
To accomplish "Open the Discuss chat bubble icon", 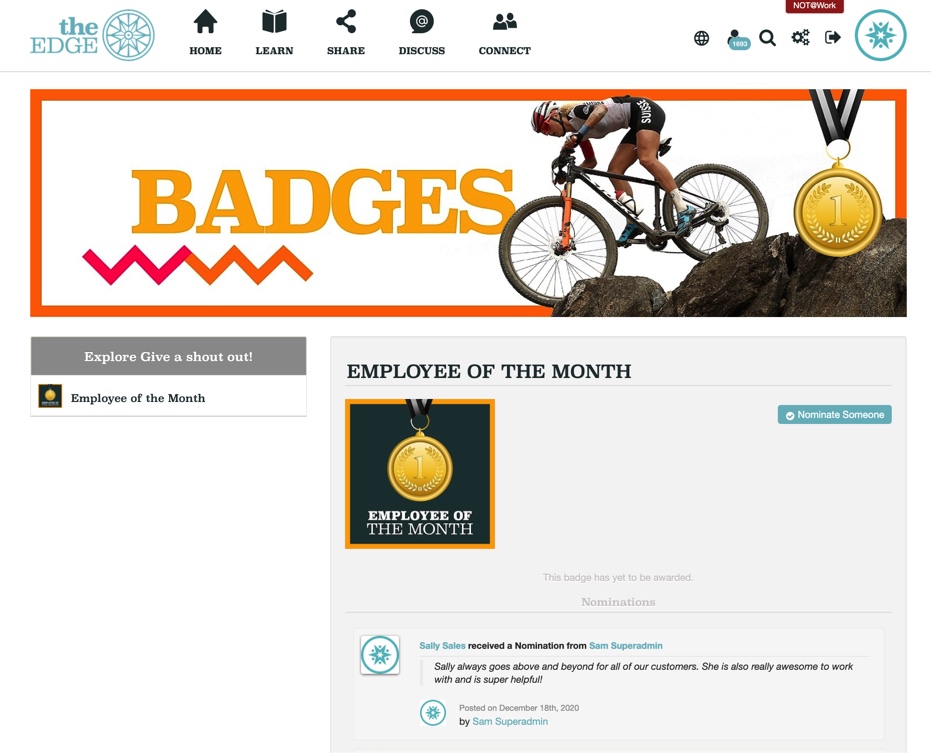I will point(422,22).
